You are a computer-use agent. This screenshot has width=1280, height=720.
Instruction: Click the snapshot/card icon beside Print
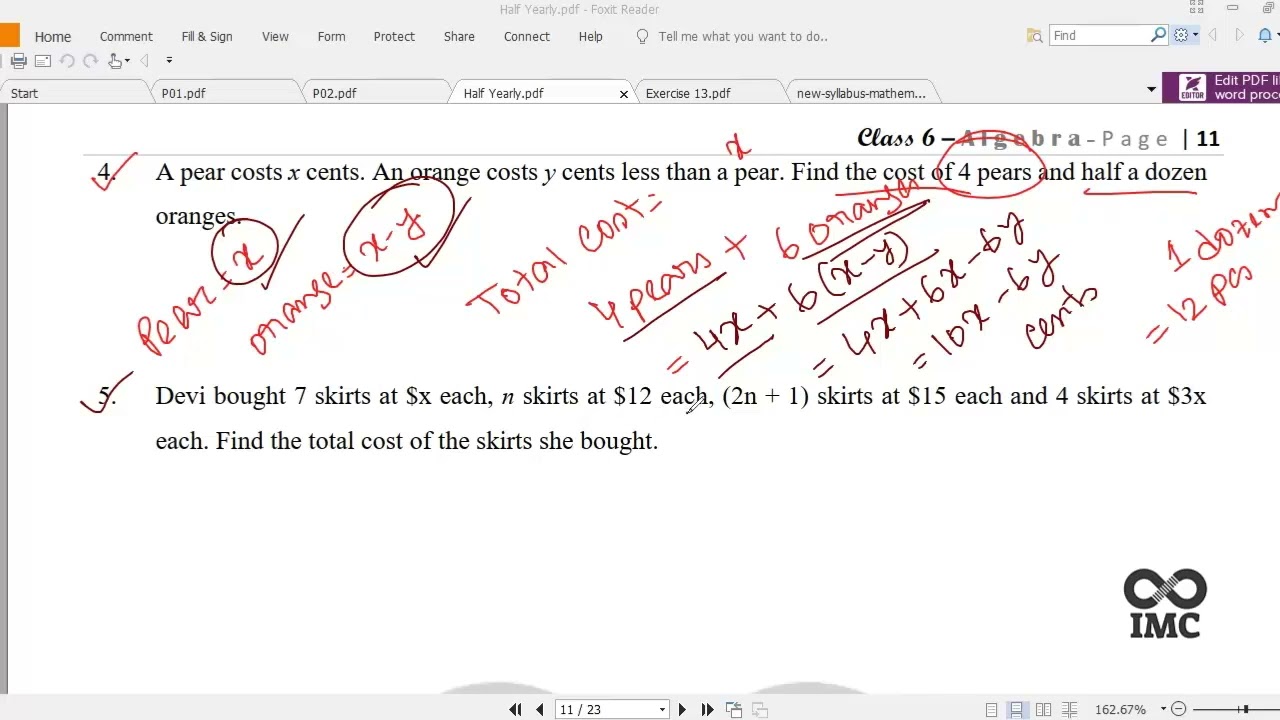(43, 61)
